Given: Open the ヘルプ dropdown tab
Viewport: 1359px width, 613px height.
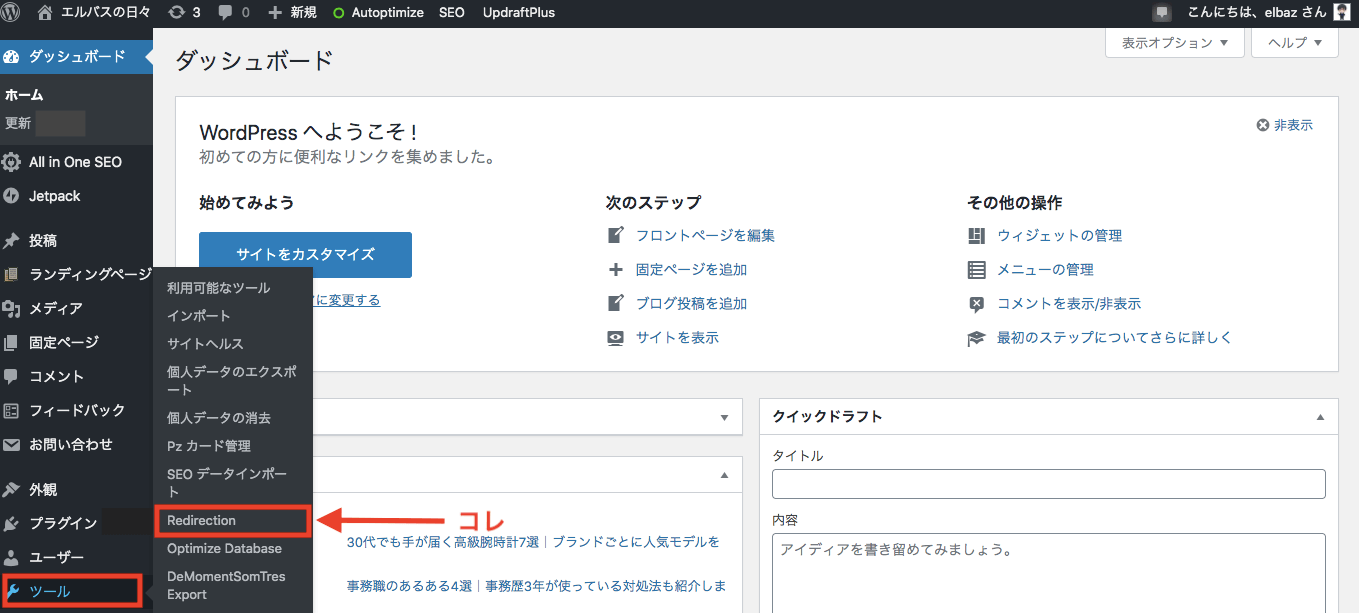Looking at the screenshot, I should [x=1294, y=43].
